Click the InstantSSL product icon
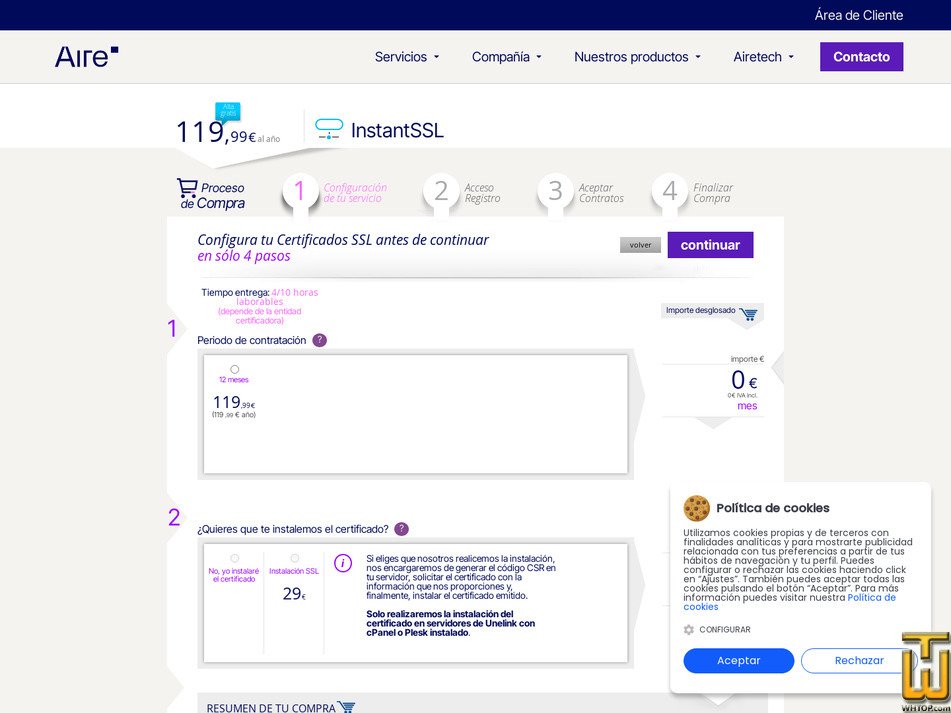The image size is (951, 713). click(329, 129)
